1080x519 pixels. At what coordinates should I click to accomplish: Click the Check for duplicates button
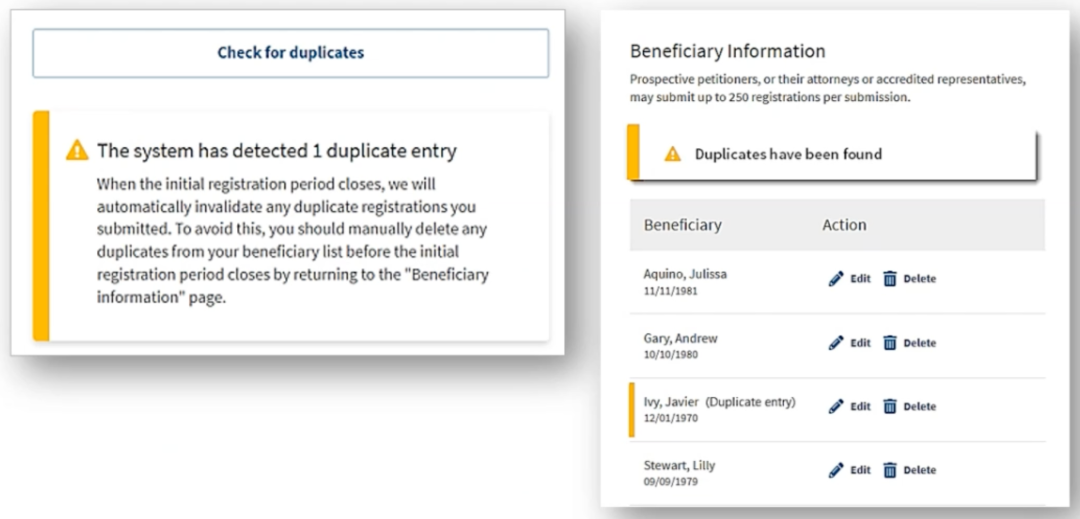click(x=290, y=53)
